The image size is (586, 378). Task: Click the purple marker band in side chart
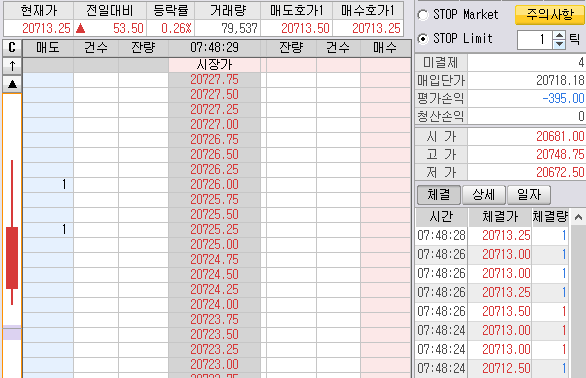point(12,333)
